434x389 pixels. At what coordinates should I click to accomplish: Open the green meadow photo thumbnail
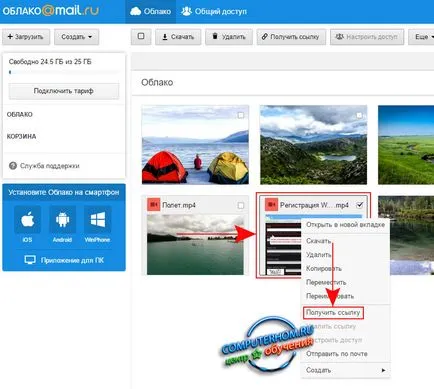[x=406, y=145]
